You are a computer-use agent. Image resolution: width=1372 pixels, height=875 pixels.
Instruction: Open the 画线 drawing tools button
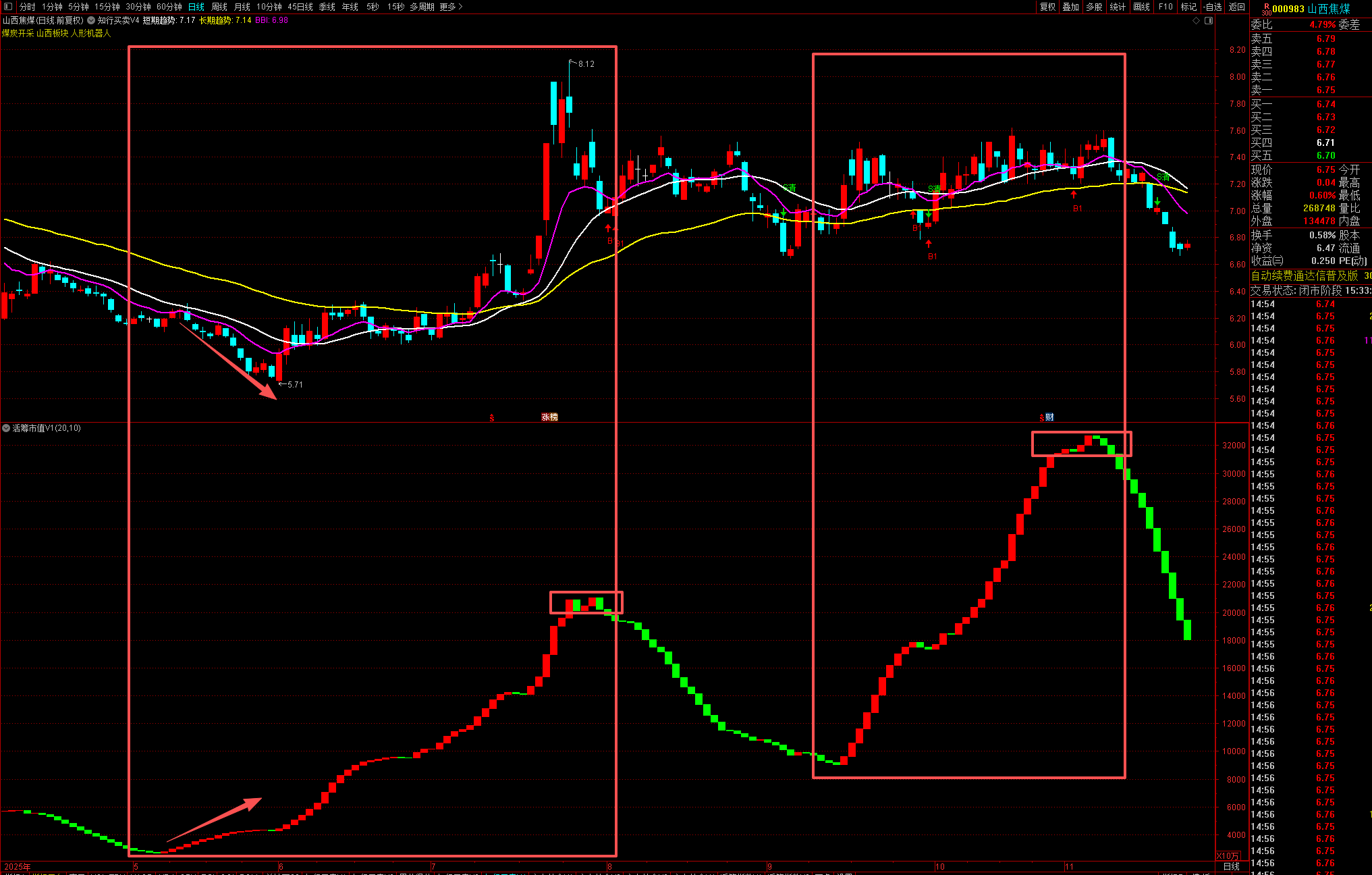[x=1141, y=7]
